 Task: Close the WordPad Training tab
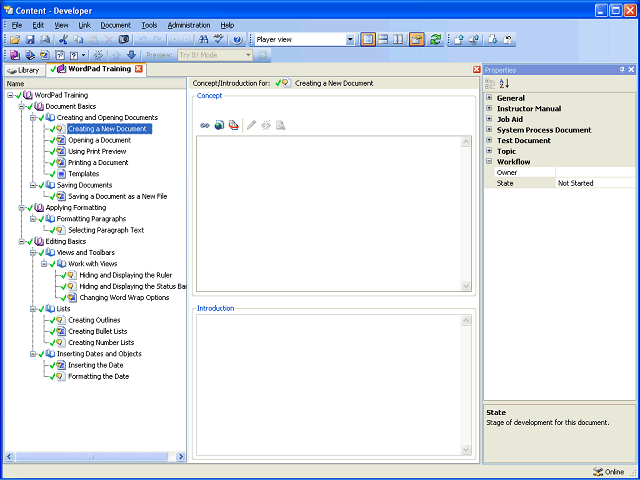[x=139, y=69]
